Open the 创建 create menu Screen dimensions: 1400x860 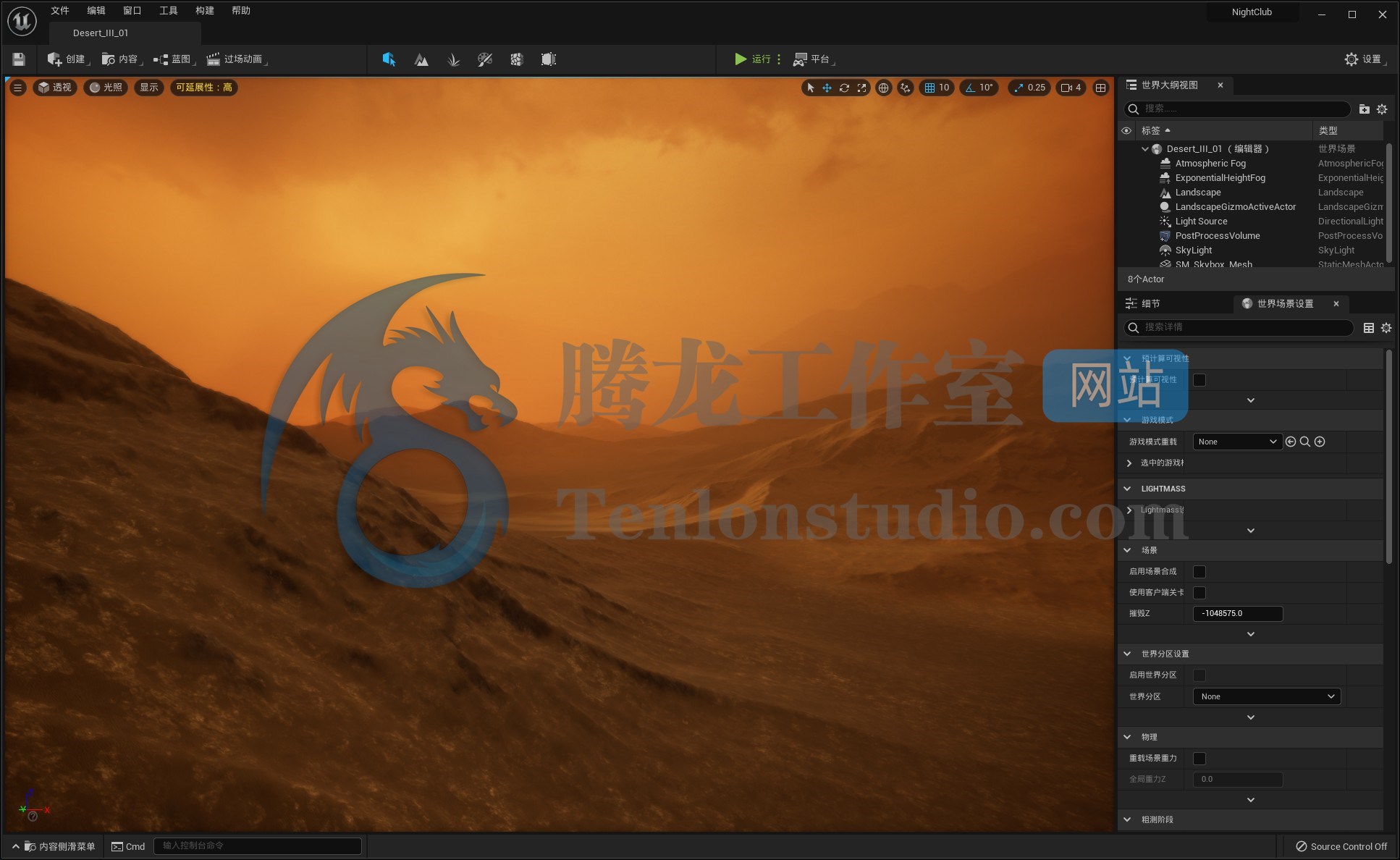coord(67,59)
